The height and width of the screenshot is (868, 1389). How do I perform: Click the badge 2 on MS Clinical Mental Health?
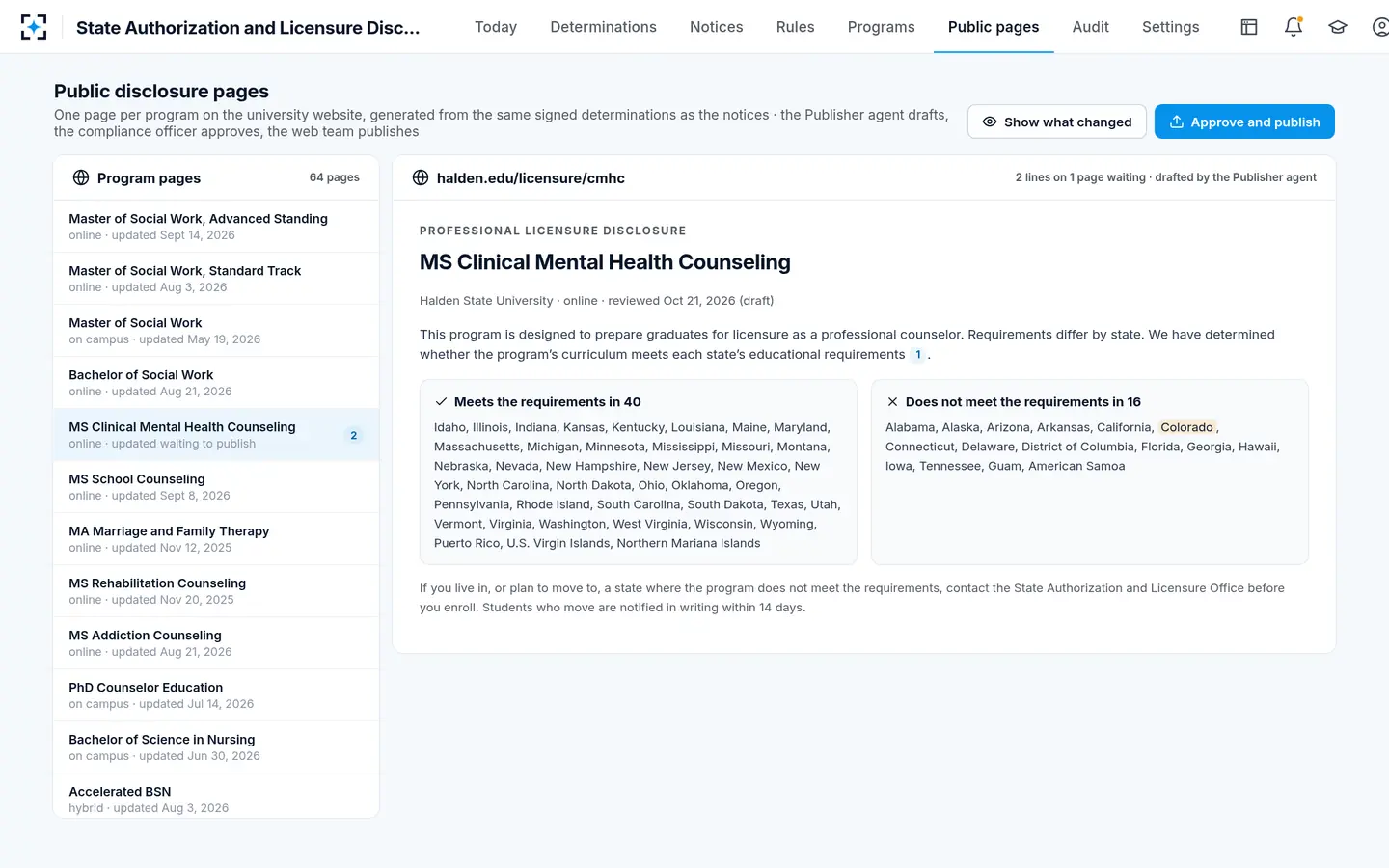pos(354,435)
